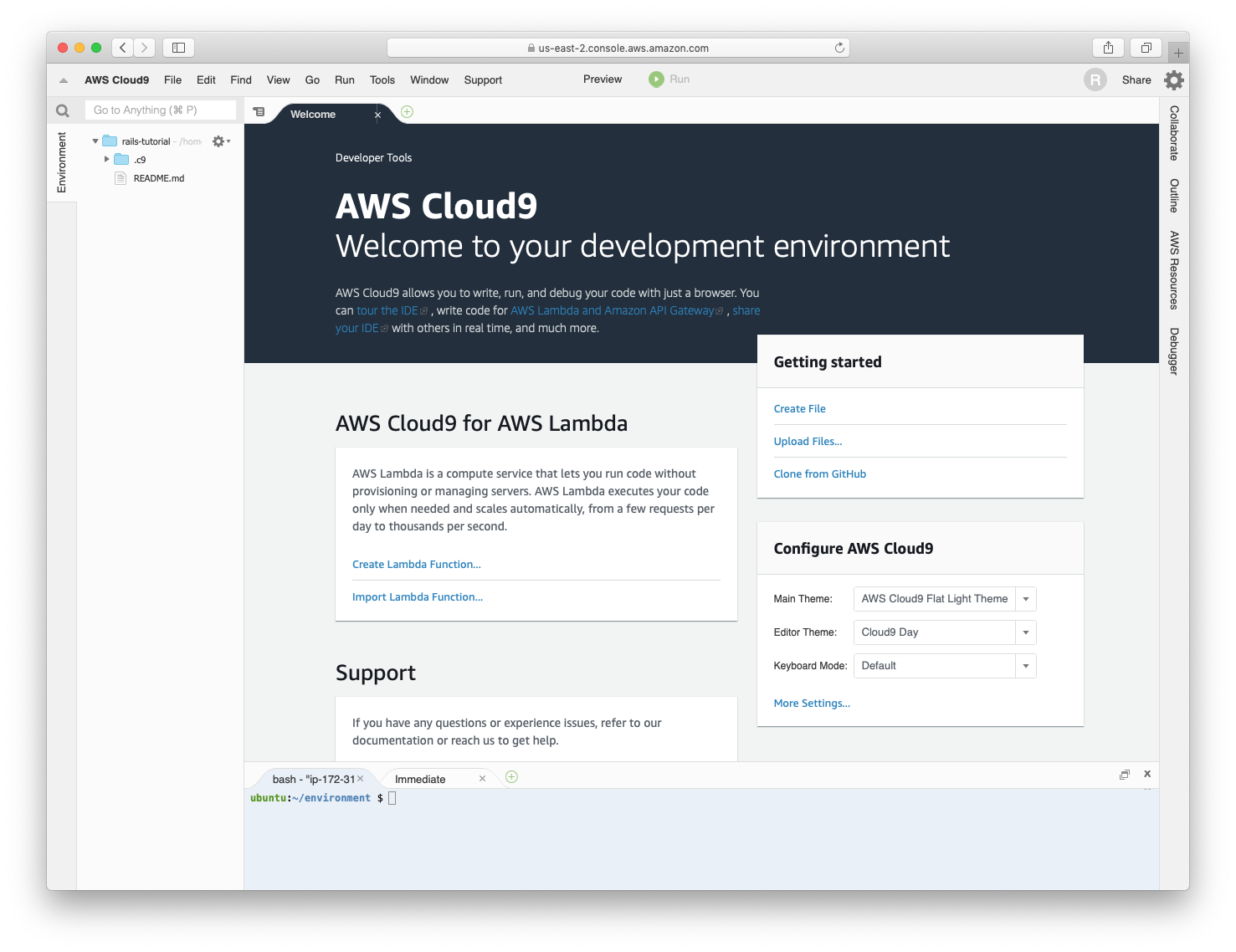Switch to the bash terminal tab
The image size is (1236, 952).
tap(313, 779)
